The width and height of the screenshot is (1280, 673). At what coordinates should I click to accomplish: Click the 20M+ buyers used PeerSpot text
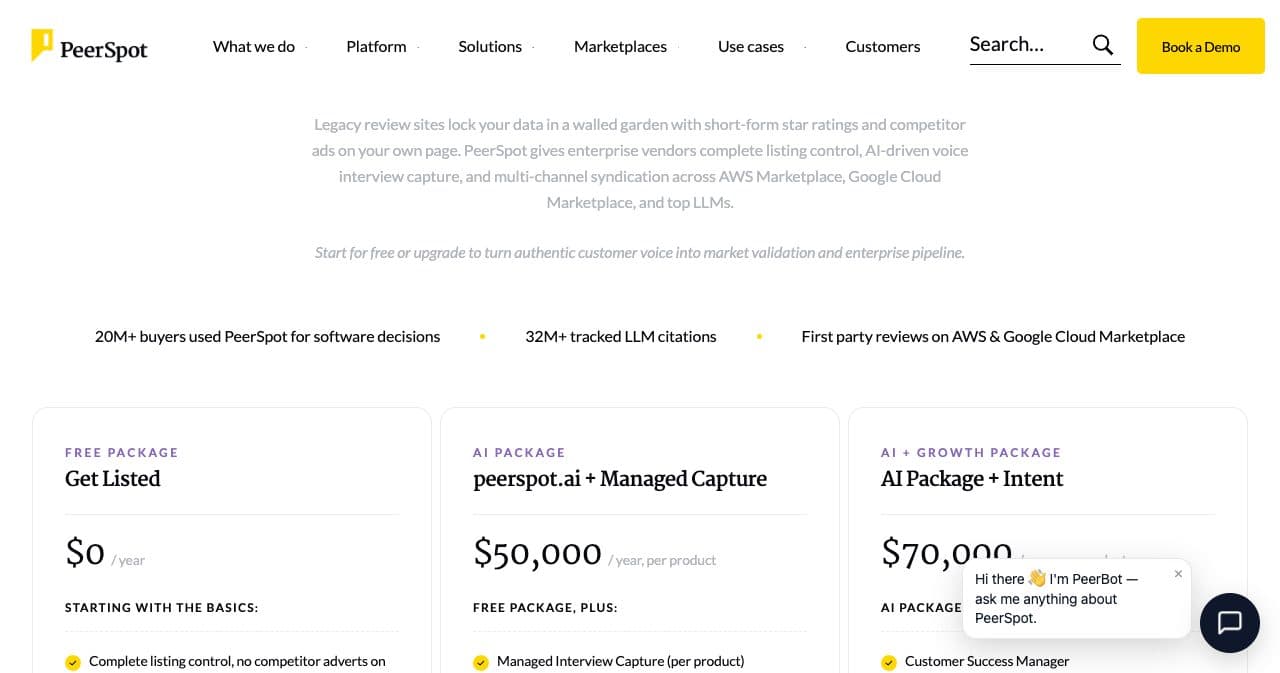pos(267,337)
